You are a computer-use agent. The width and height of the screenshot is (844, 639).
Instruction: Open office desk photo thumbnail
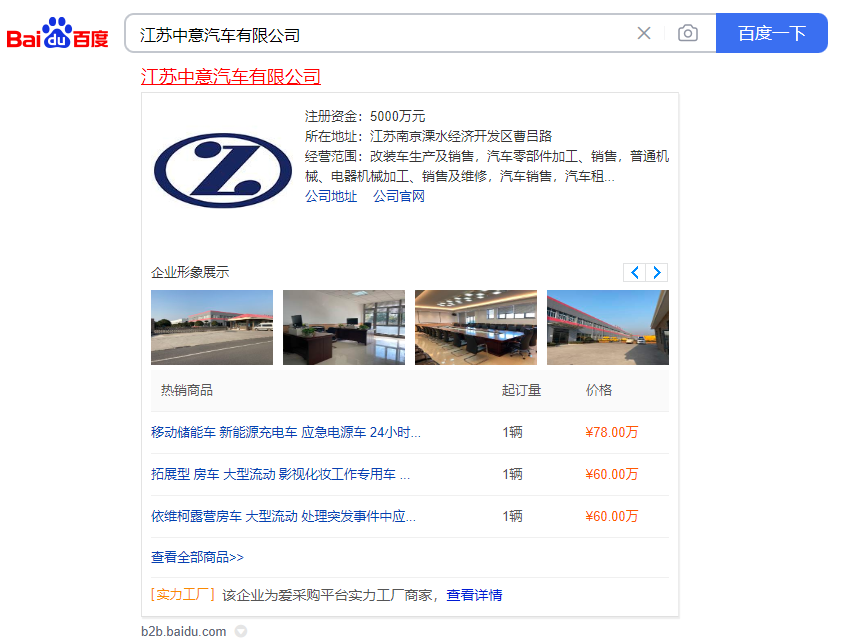click(x=343, y=327)
